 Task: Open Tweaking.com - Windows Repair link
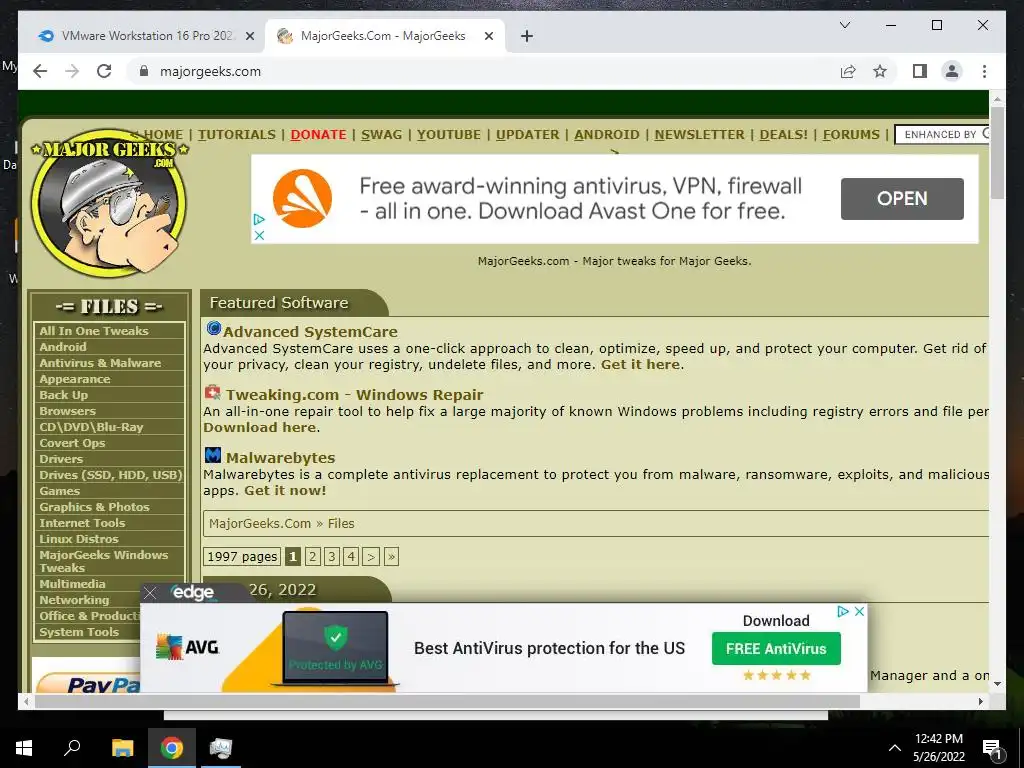click(354, 394)
